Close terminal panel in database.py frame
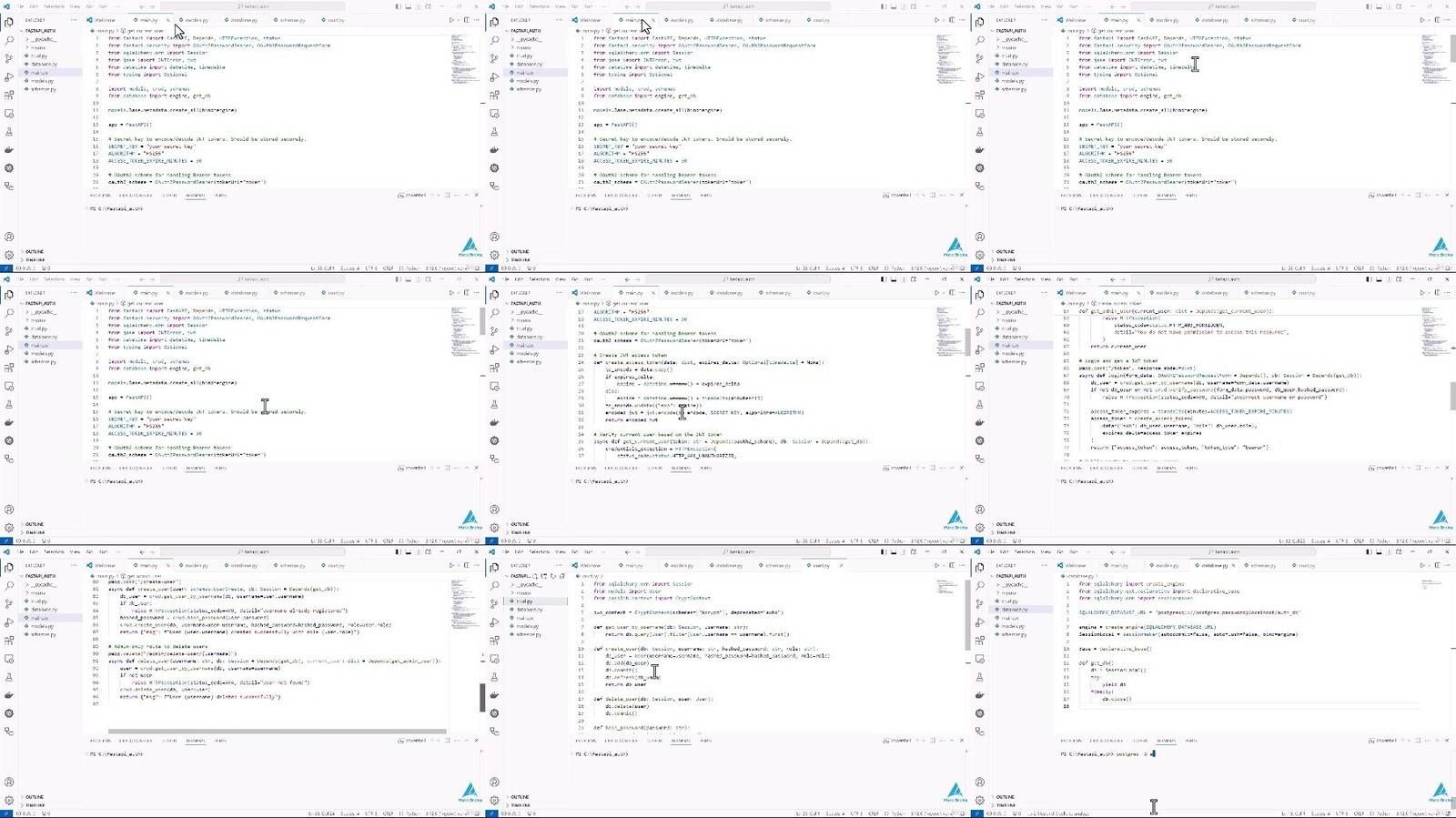The height and width of the screenshot is (818, 1456). [x=1446, y=741]
